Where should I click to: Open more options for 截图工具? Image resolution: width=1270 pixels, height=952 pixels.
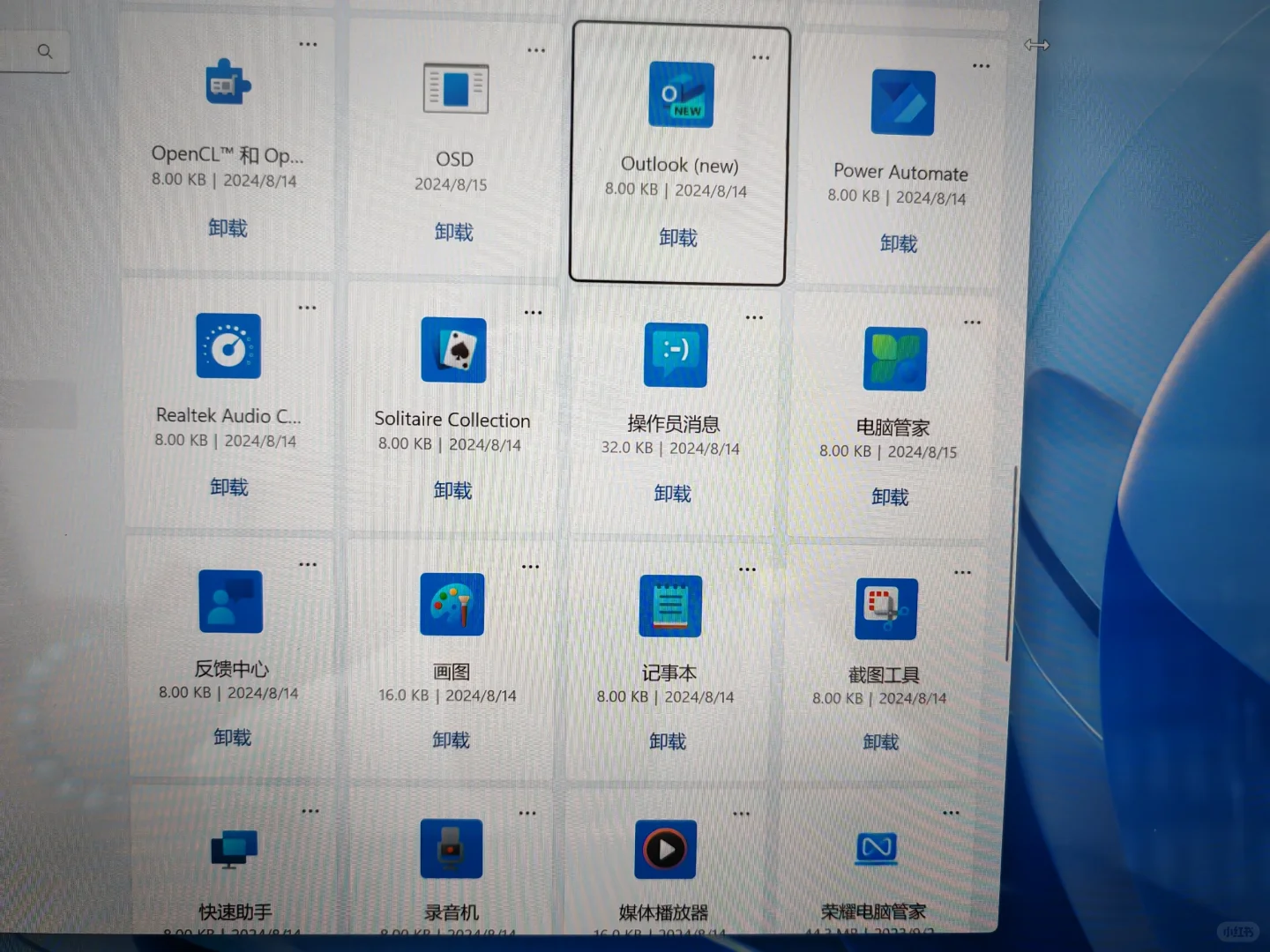pos(963,573)
